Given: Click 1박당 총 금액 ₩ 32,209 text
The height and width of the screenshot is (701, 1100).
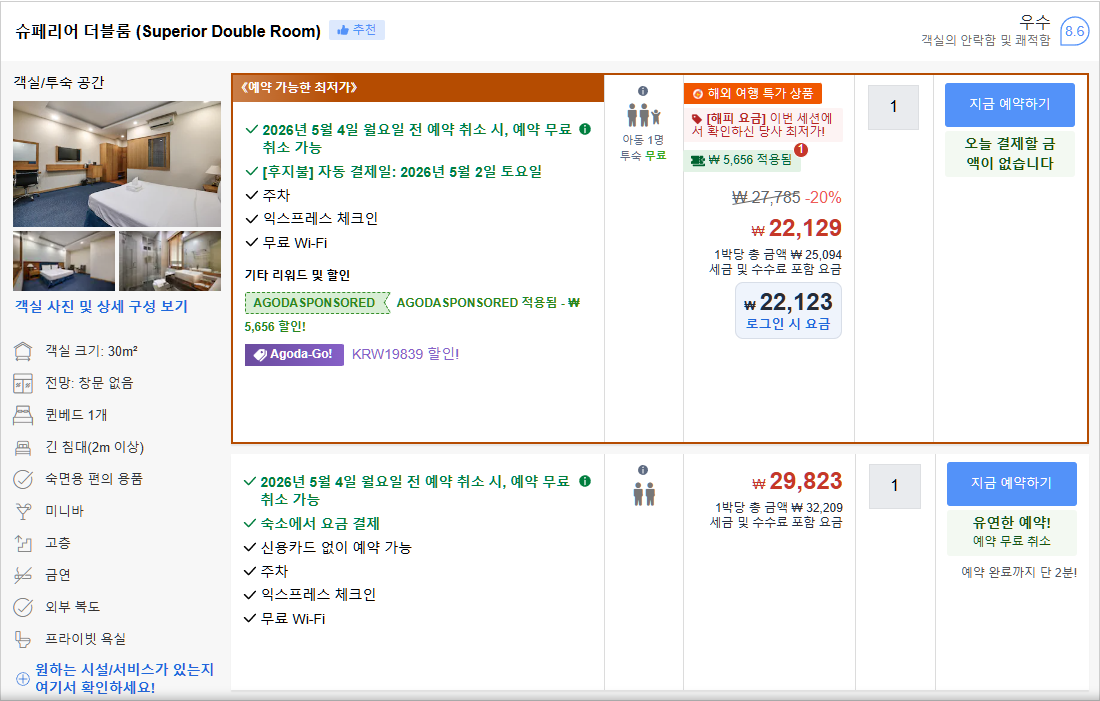Looking at the screenshot, I should [779, 507].
